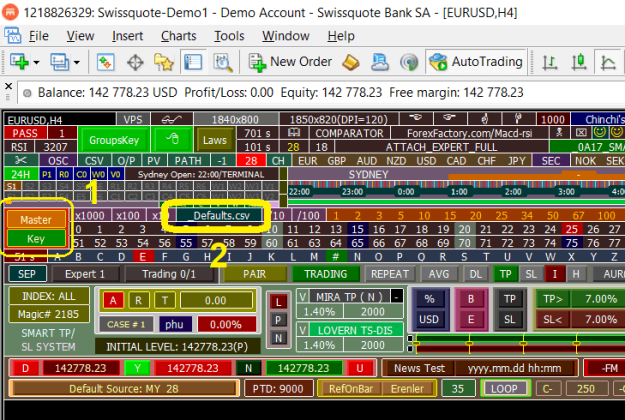Click the first pointing-hand icon button

[416, 119]
